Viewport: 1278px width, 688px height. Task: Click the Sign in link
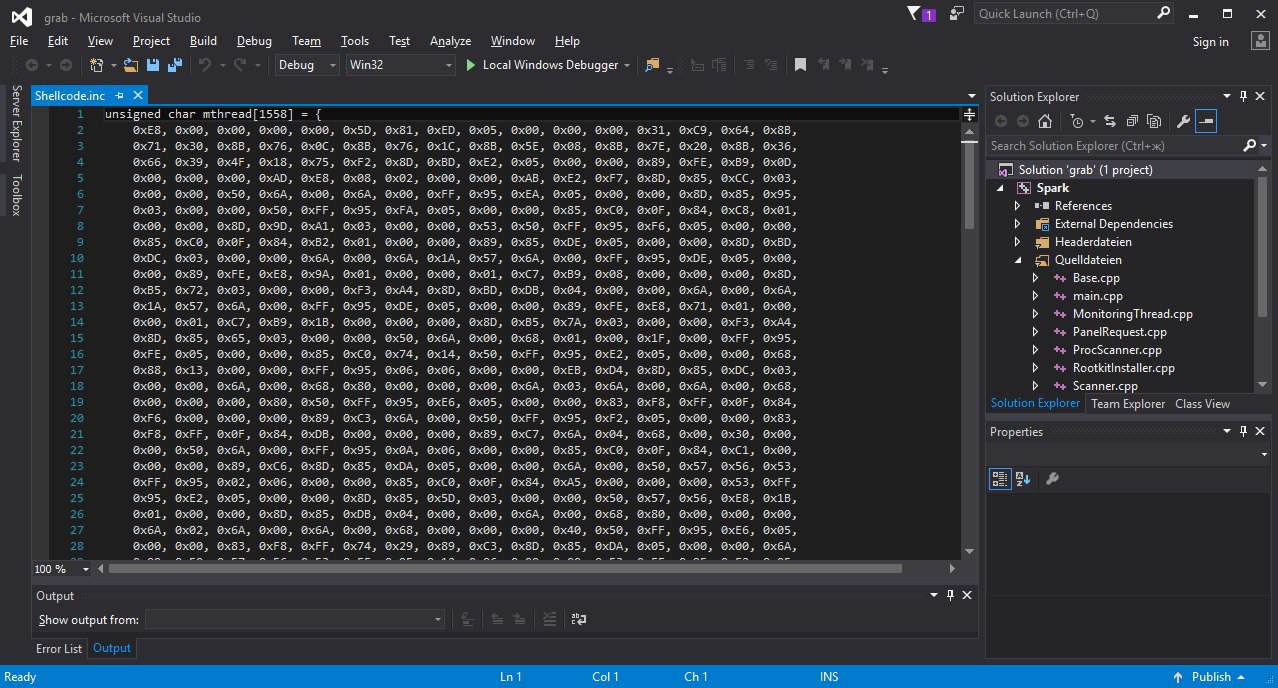[x=1210, y=42]
